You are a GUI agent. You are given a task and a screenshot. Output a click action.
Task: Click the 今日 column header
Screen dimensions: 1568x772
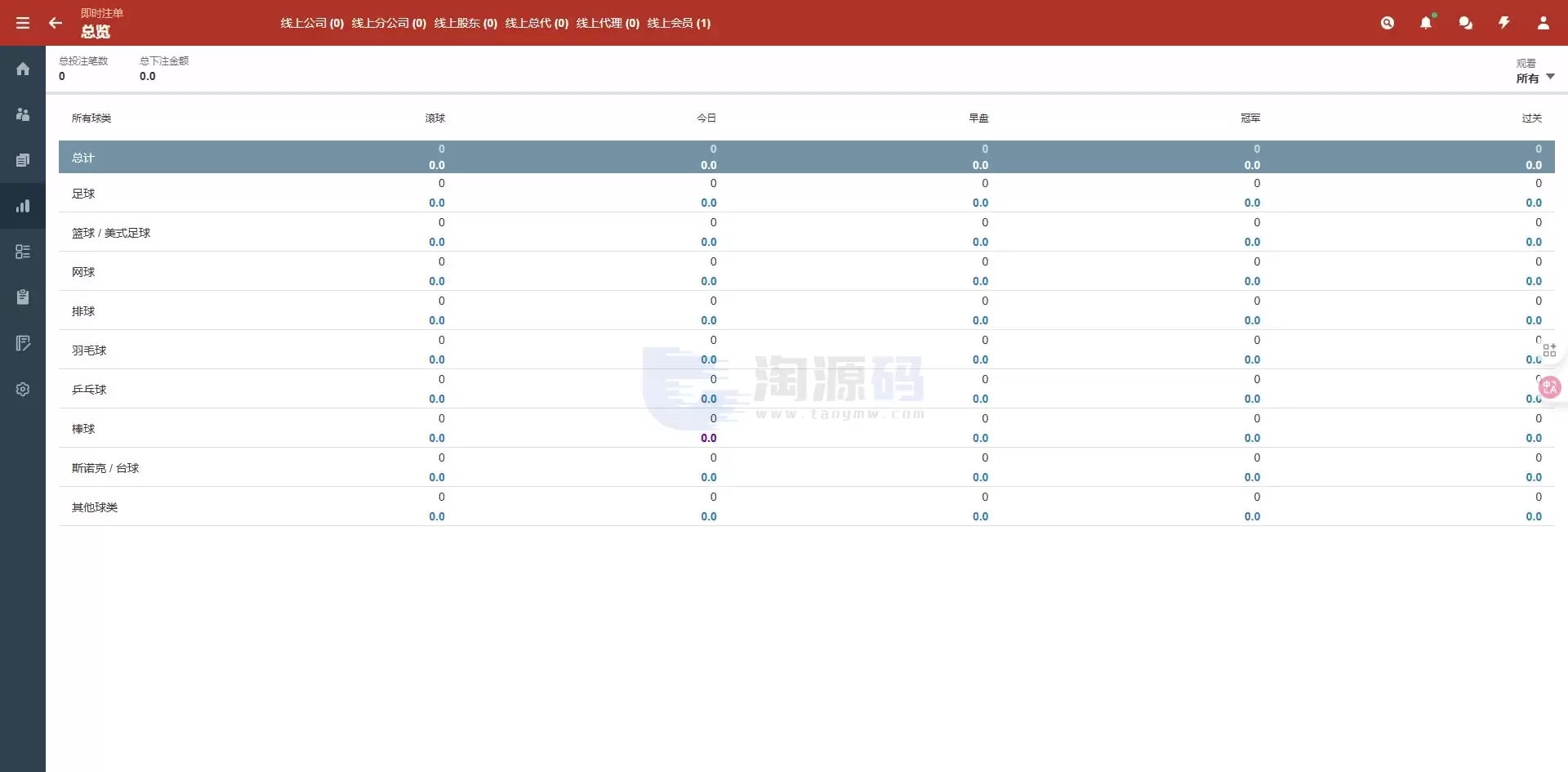click(706, 118)
